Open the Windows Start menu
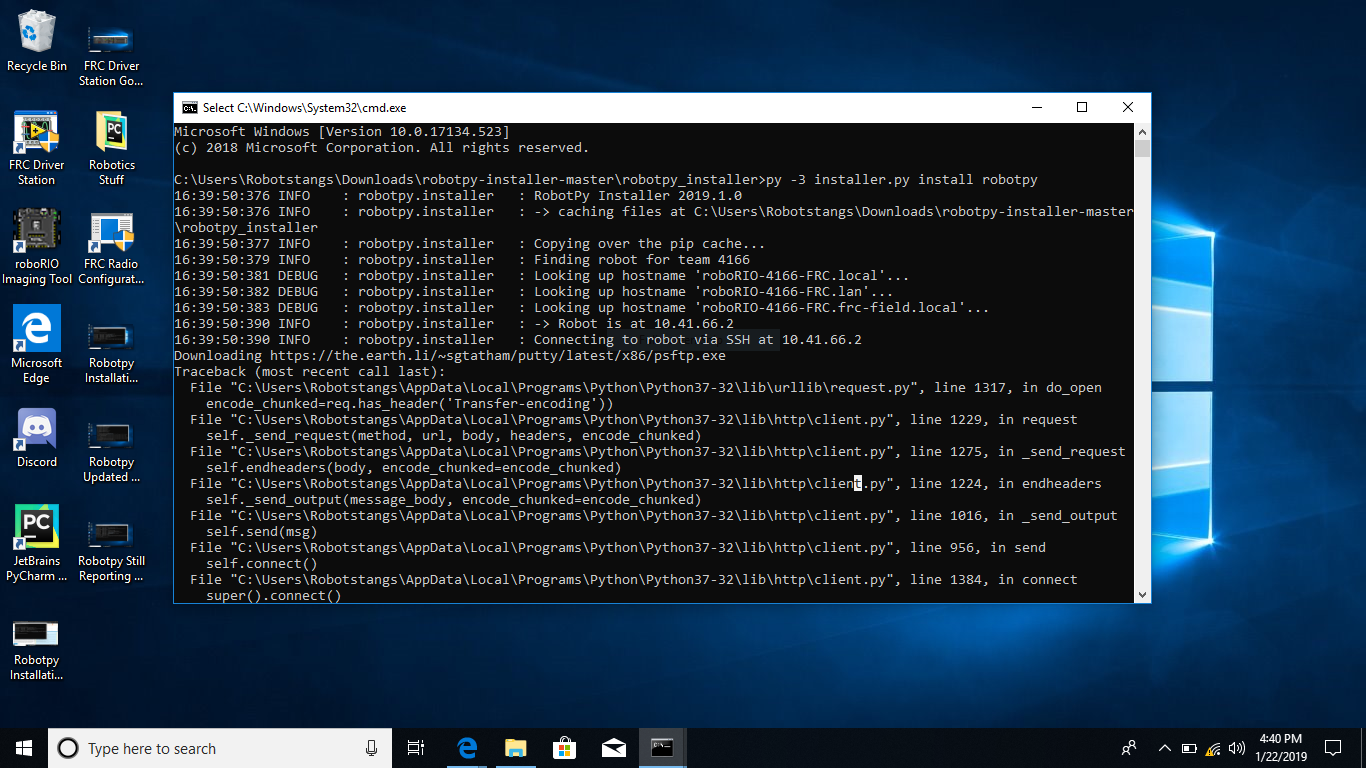 click(23, 748)
